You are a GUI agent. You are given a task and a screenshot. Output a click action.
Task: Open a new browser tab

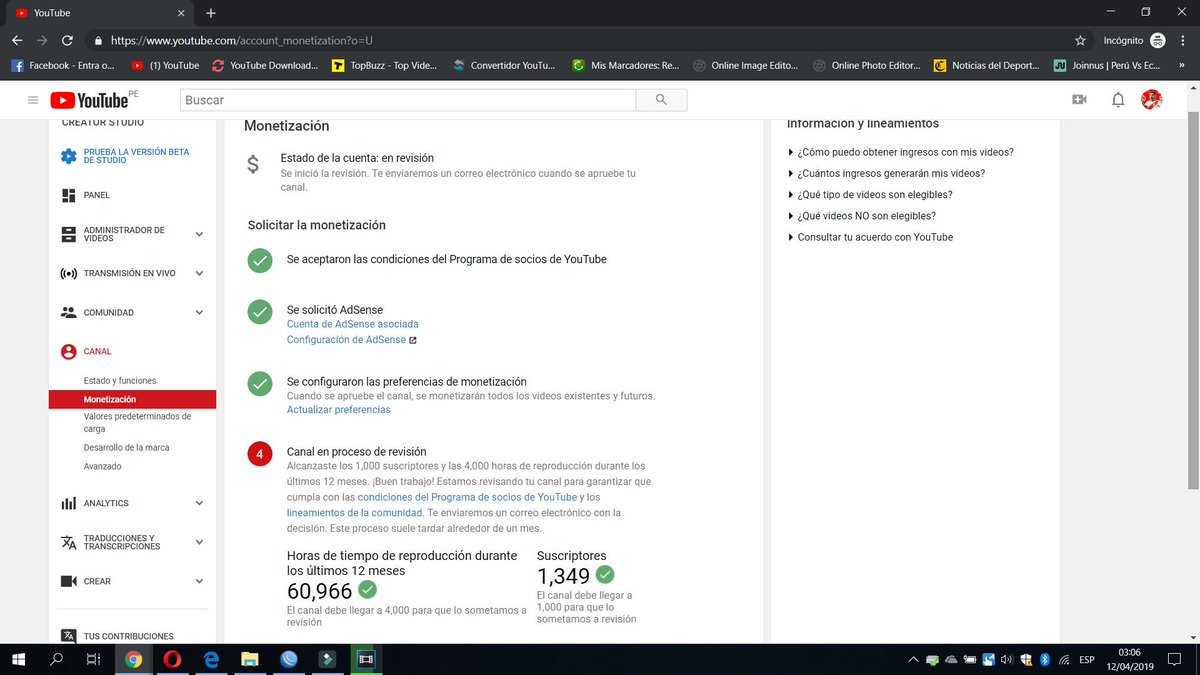[x=211, y=13]
